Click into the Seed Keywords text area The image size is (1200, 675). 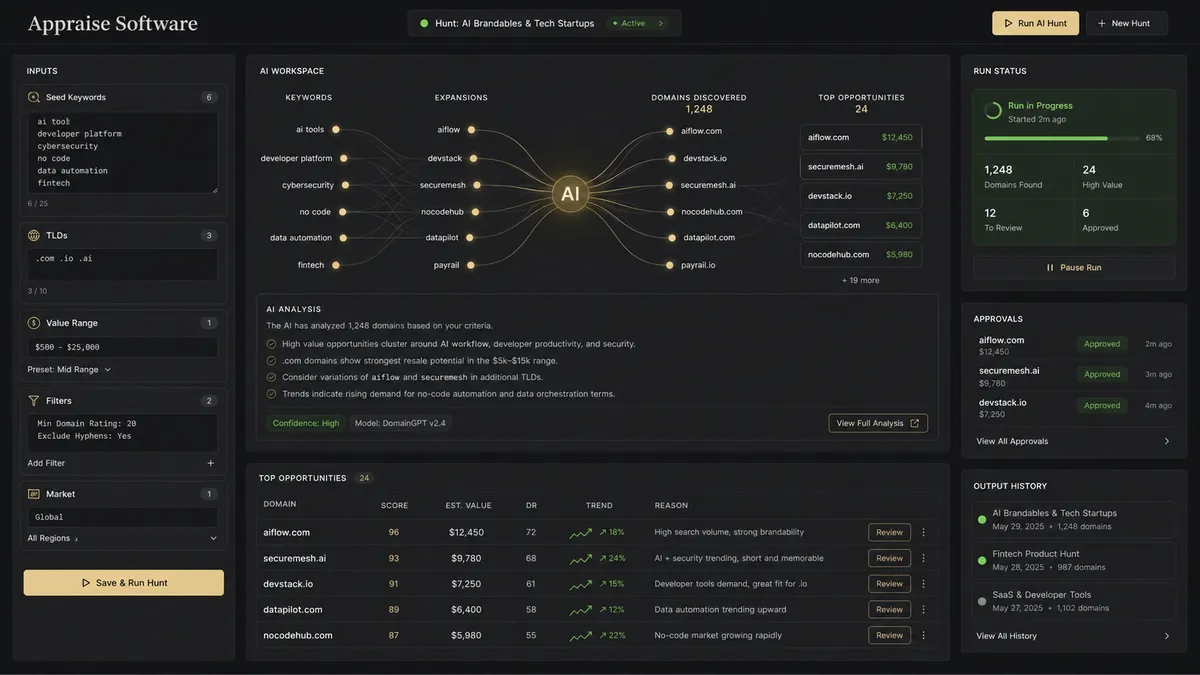(x=122, y=152)
